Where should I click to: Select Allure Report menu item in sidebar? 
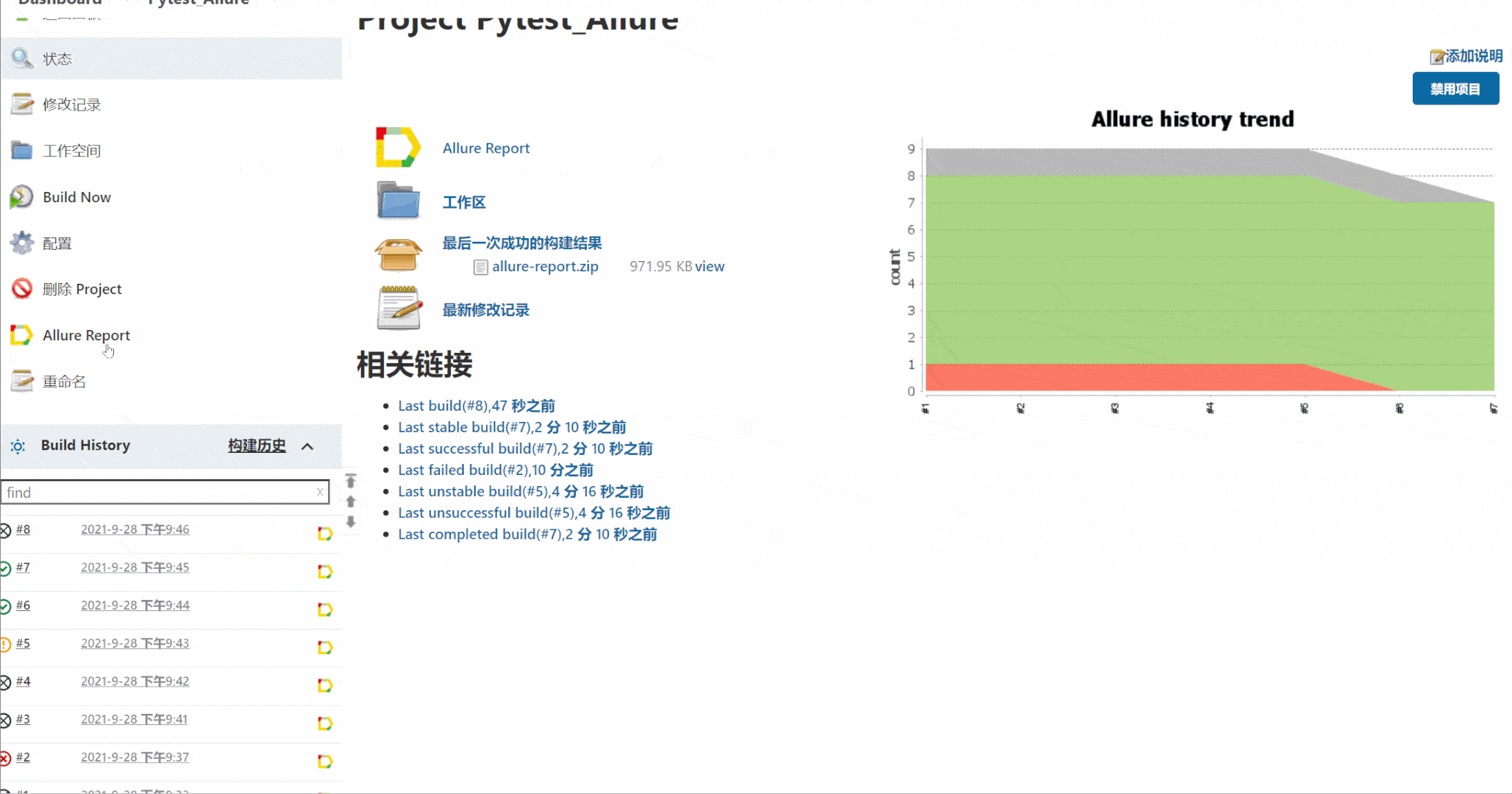86,335
